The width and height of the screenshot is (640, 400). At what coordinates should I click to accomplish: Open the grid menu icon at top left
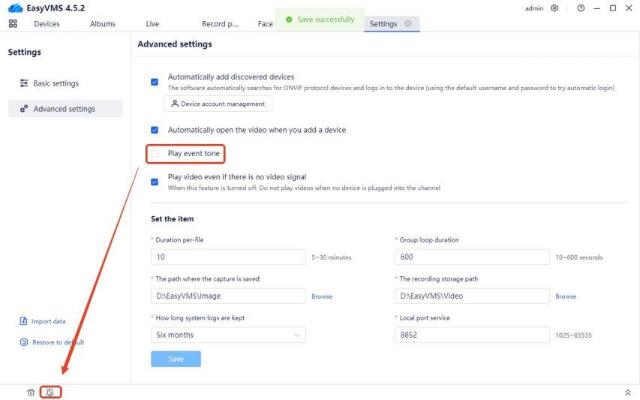[13, 23]
